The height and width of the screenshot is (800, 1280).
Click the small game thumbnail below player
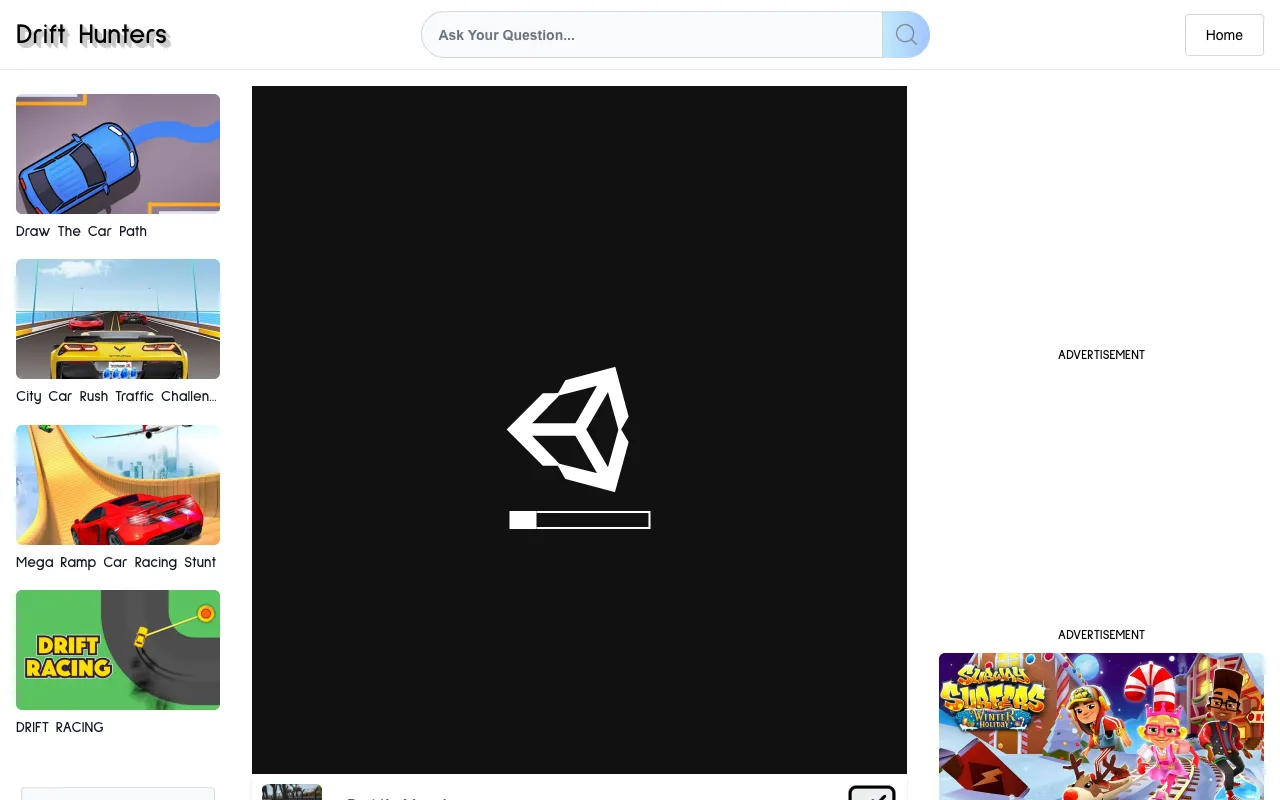292,792
